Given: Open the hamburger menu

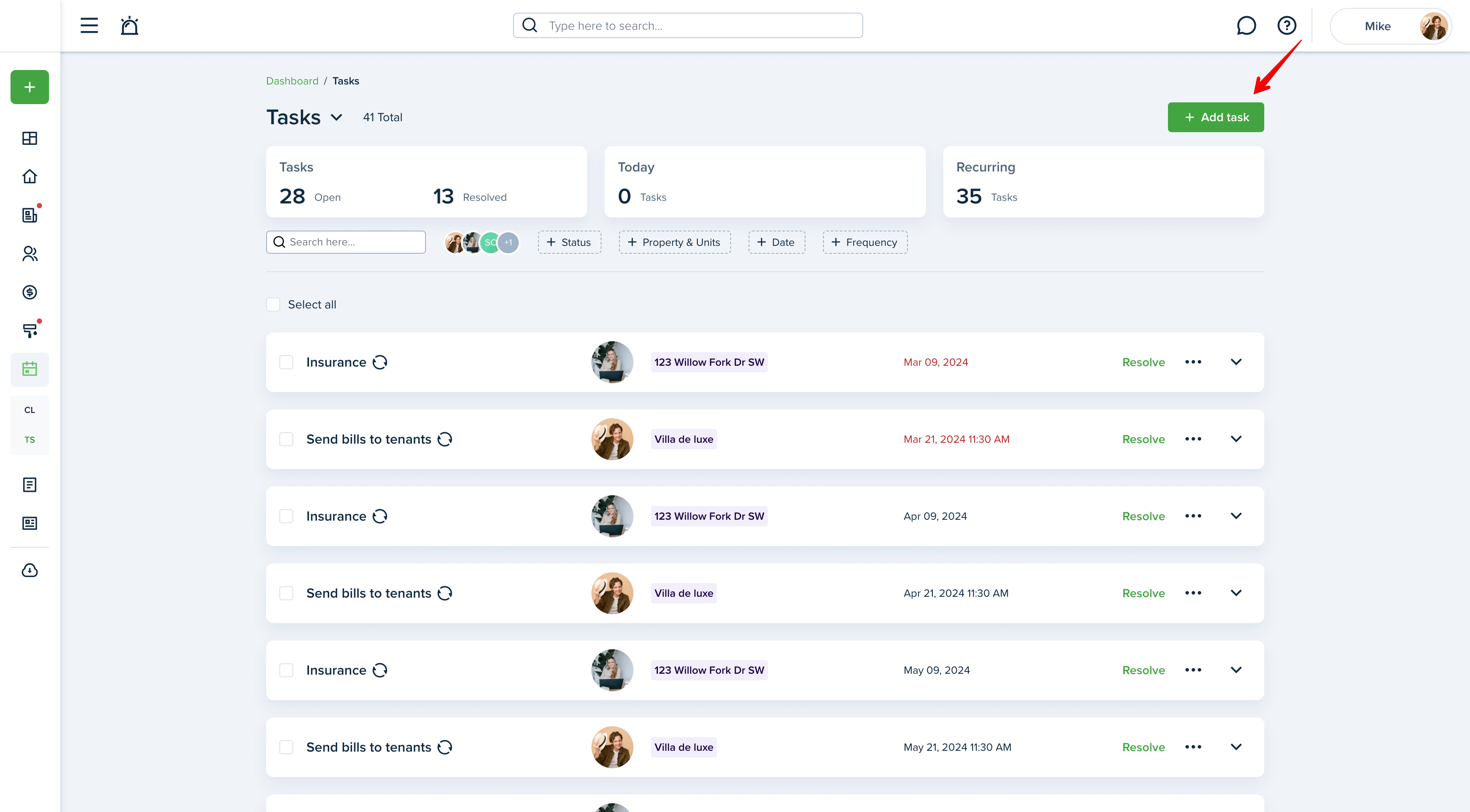Looking at the screenshot, I should pyautogui.click(x=89, y=26).
